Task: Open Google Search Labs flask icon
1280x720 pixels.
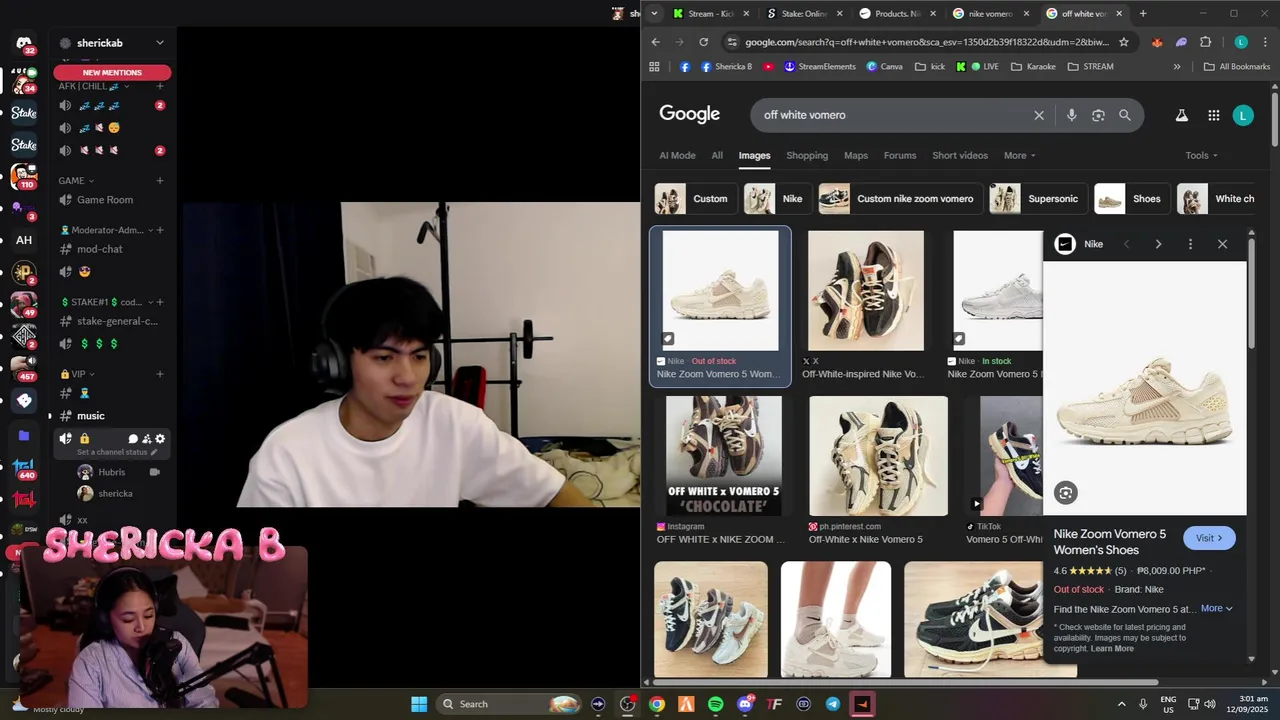Action: click(1181, 115)
